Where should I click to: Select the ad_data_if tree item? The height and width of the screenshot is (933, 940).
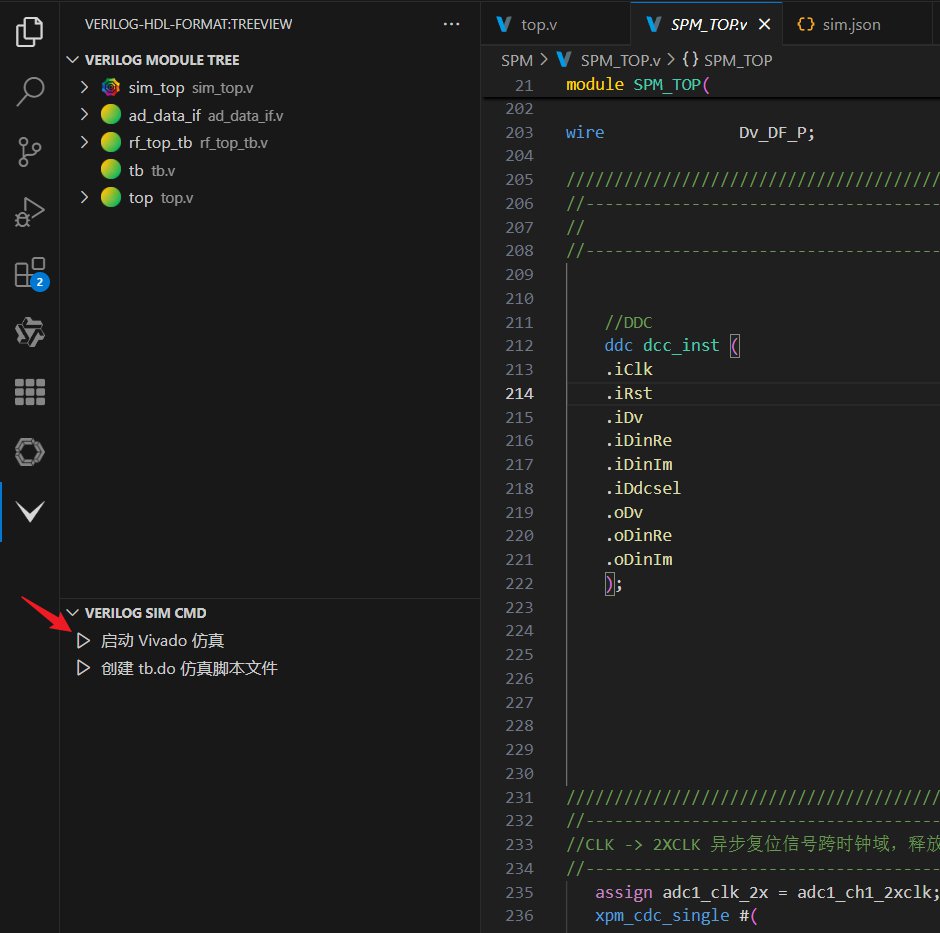163,114
